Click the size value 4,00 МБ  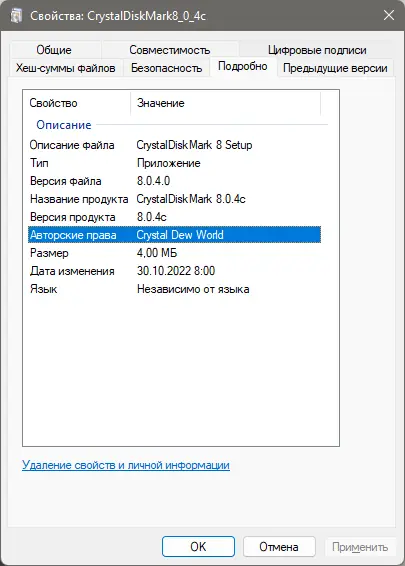(x=157, y=253)
